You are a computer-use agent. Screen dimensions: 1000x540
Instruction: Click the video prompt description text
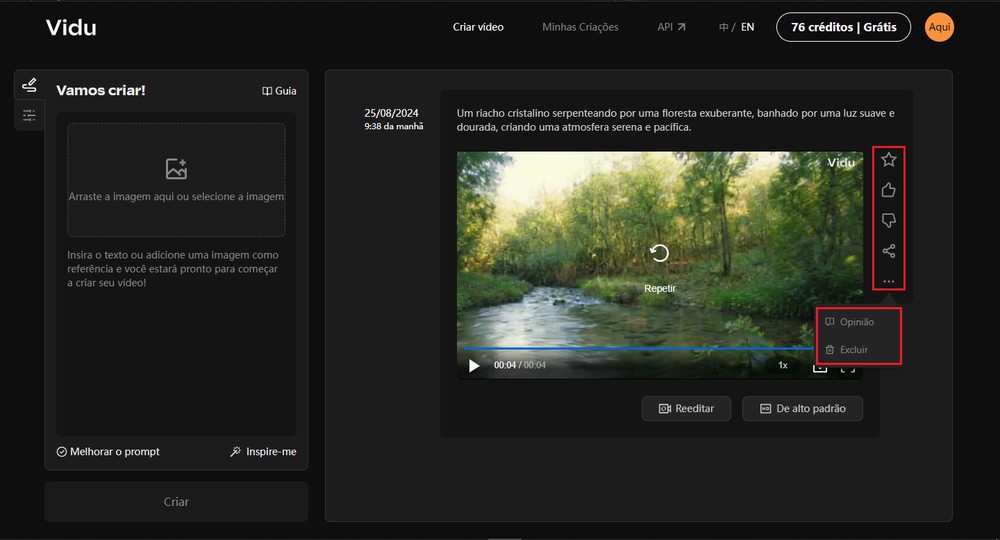click(x=675, y=120)
